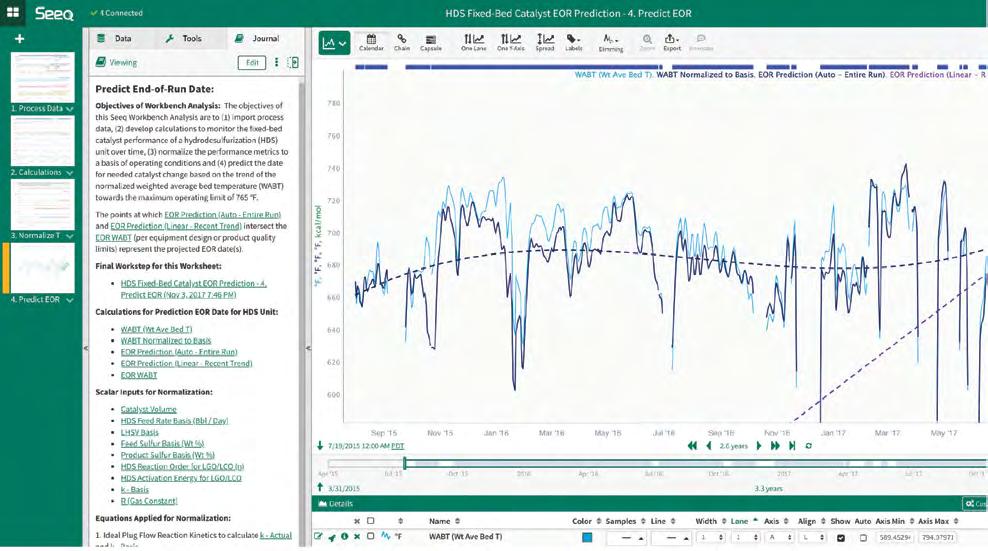Expand the 2. Calculations worksheet menu chevron
The height and width of the screenshot is (551, 988).
tap(69, 173)
